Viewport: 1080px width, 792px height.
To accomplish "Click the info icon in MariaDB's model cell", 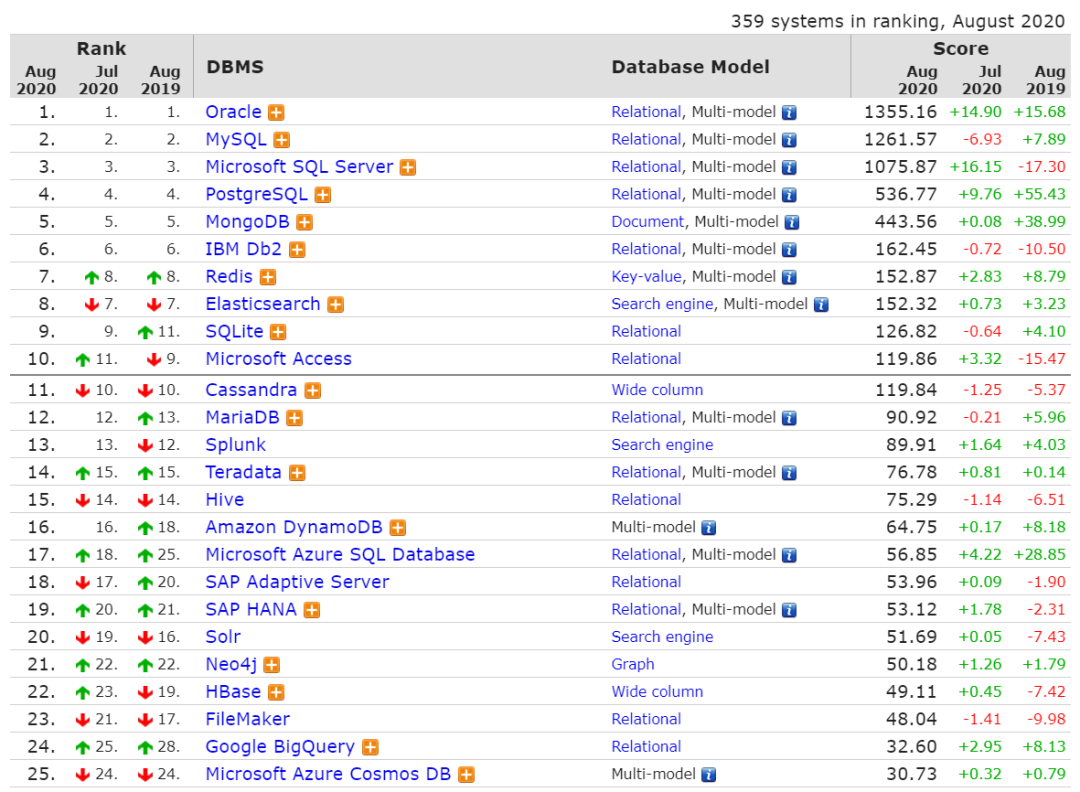I will point(789,418).
